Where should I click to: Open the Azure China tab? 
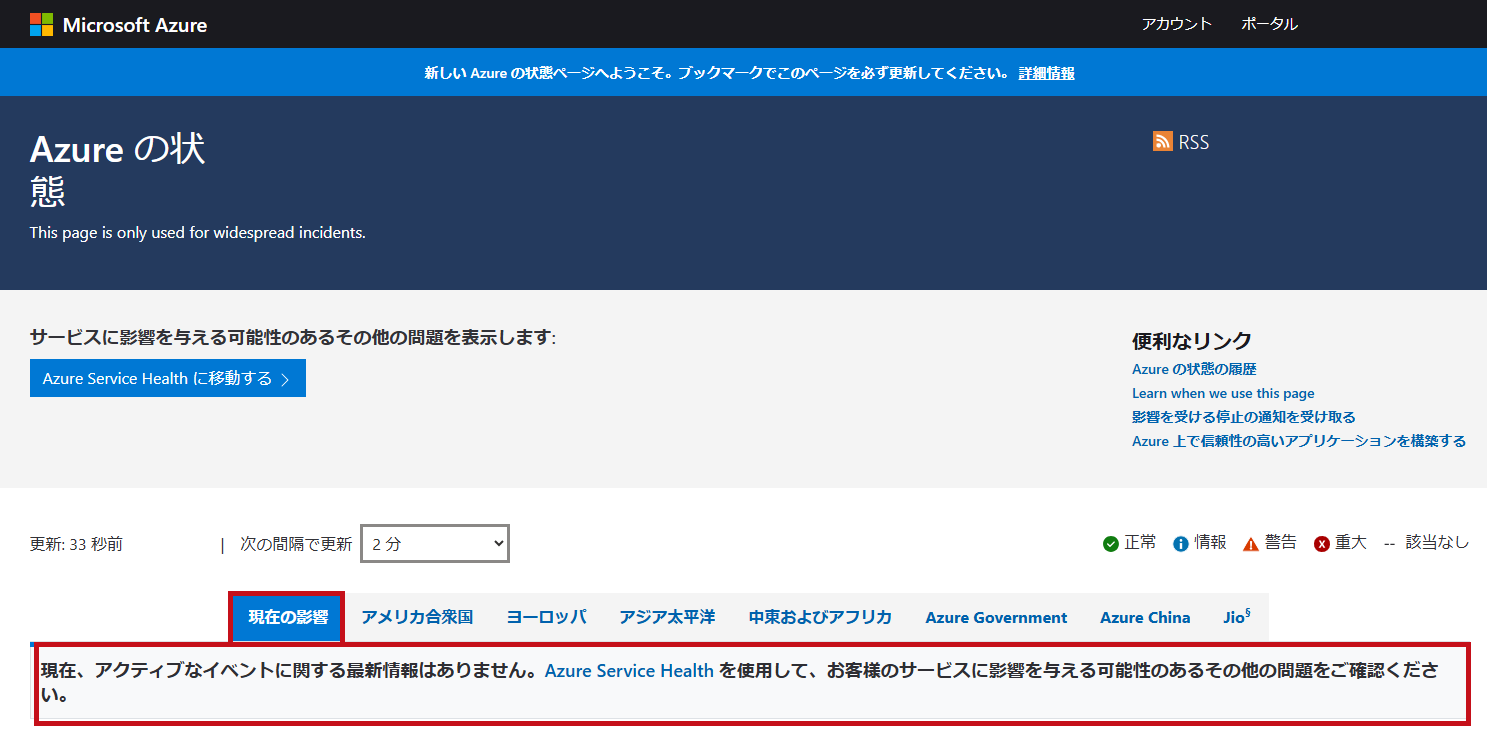(x=1145, y=617)
